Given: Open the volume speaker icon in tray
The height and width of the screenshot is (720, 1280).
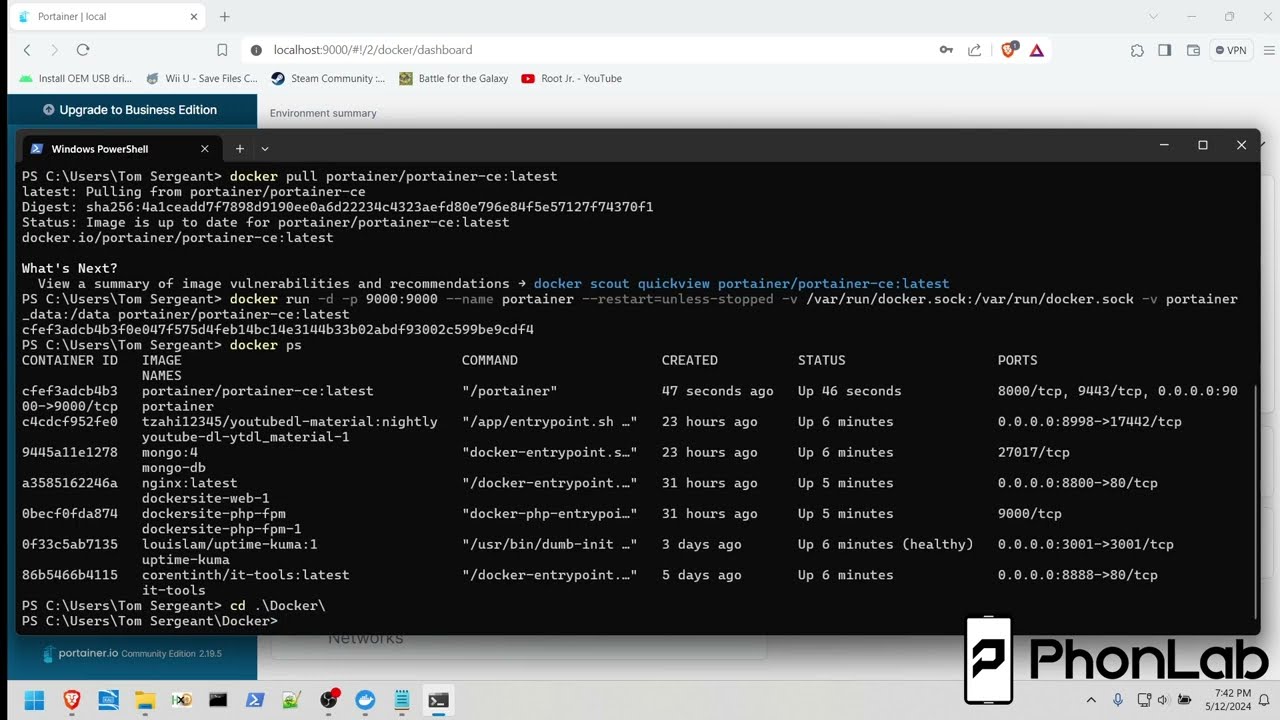Looking at the screenshot, I should (x=1163, y=700).
